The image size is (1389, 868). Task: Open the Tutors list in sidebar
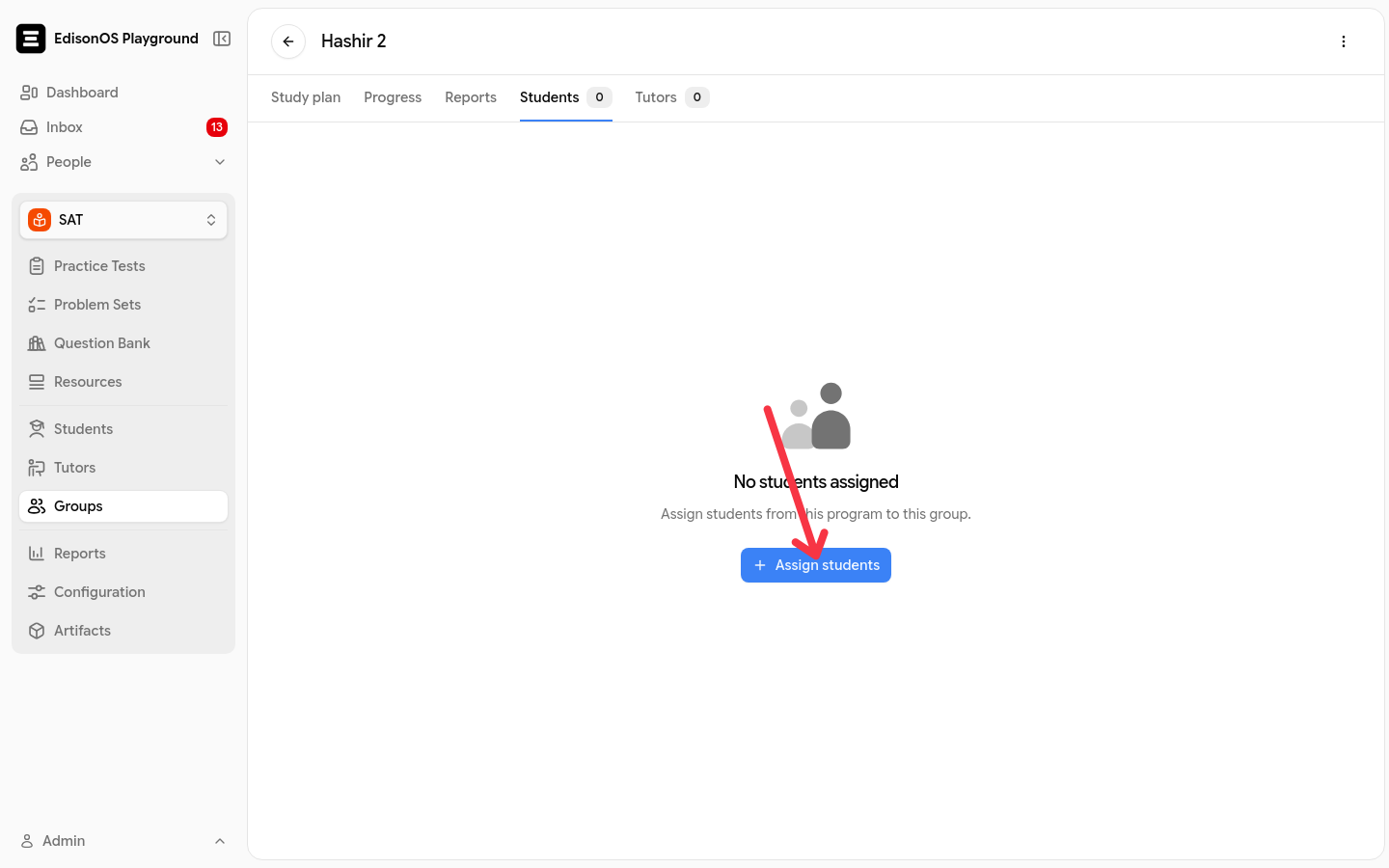pyautogui.click(x=123, y=468)
